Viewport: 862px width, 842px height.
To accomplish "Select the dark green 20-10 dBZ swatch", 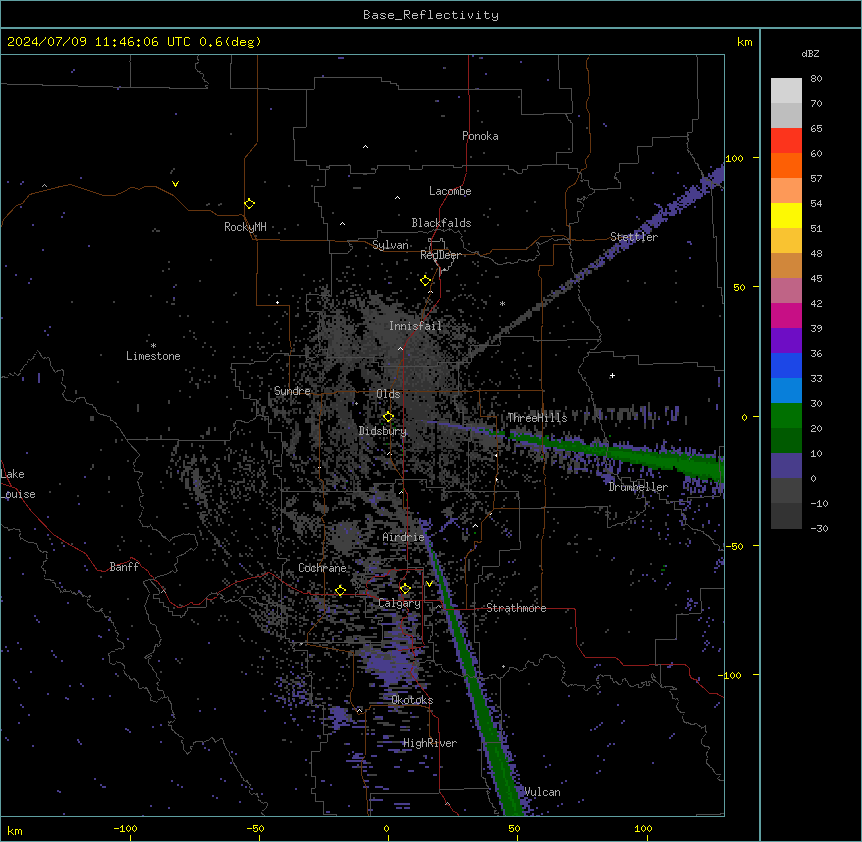I will (x=786, y=441).
